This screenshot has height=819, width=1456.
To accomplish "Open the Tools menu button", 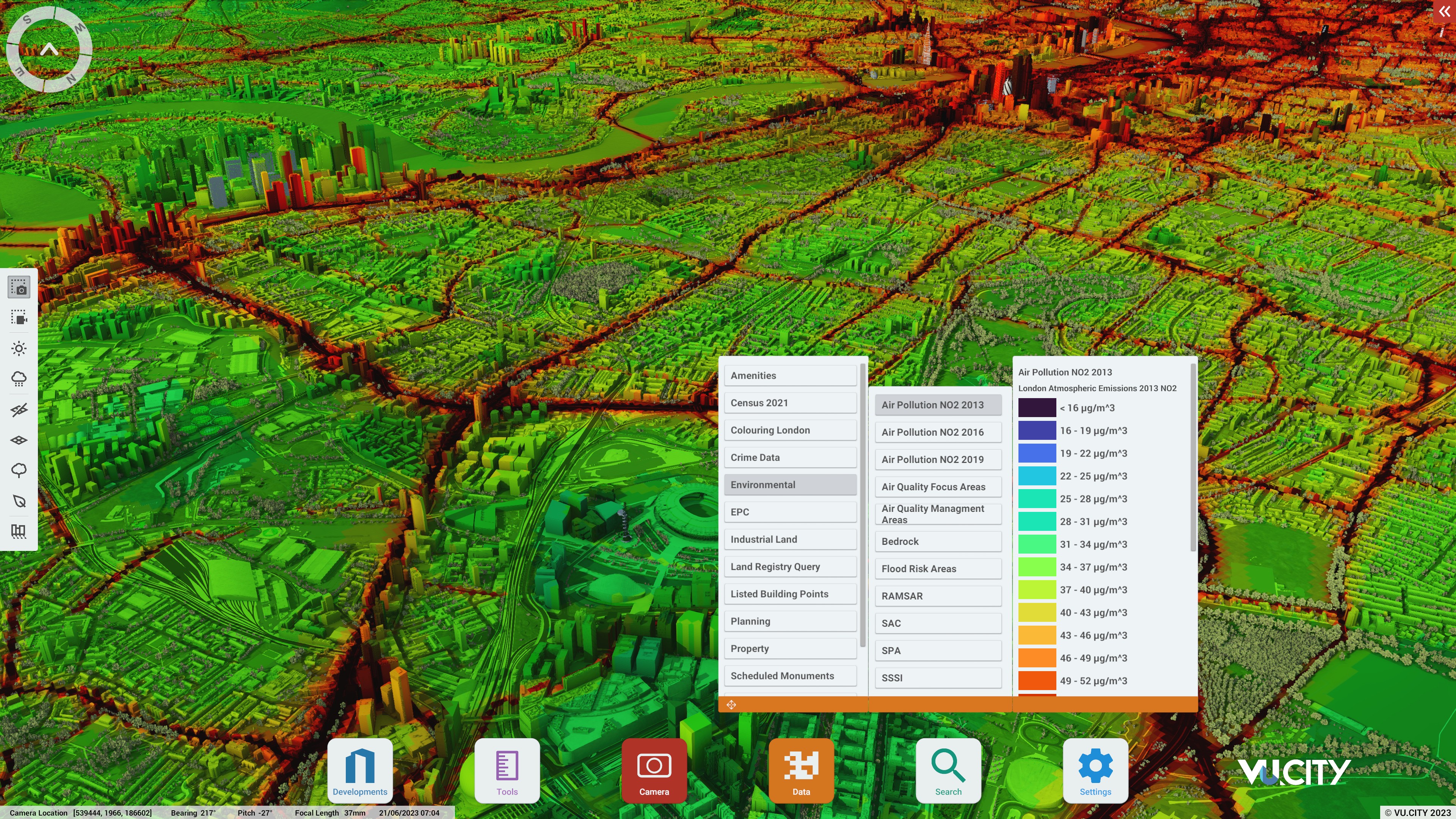I will coord(507,770).
